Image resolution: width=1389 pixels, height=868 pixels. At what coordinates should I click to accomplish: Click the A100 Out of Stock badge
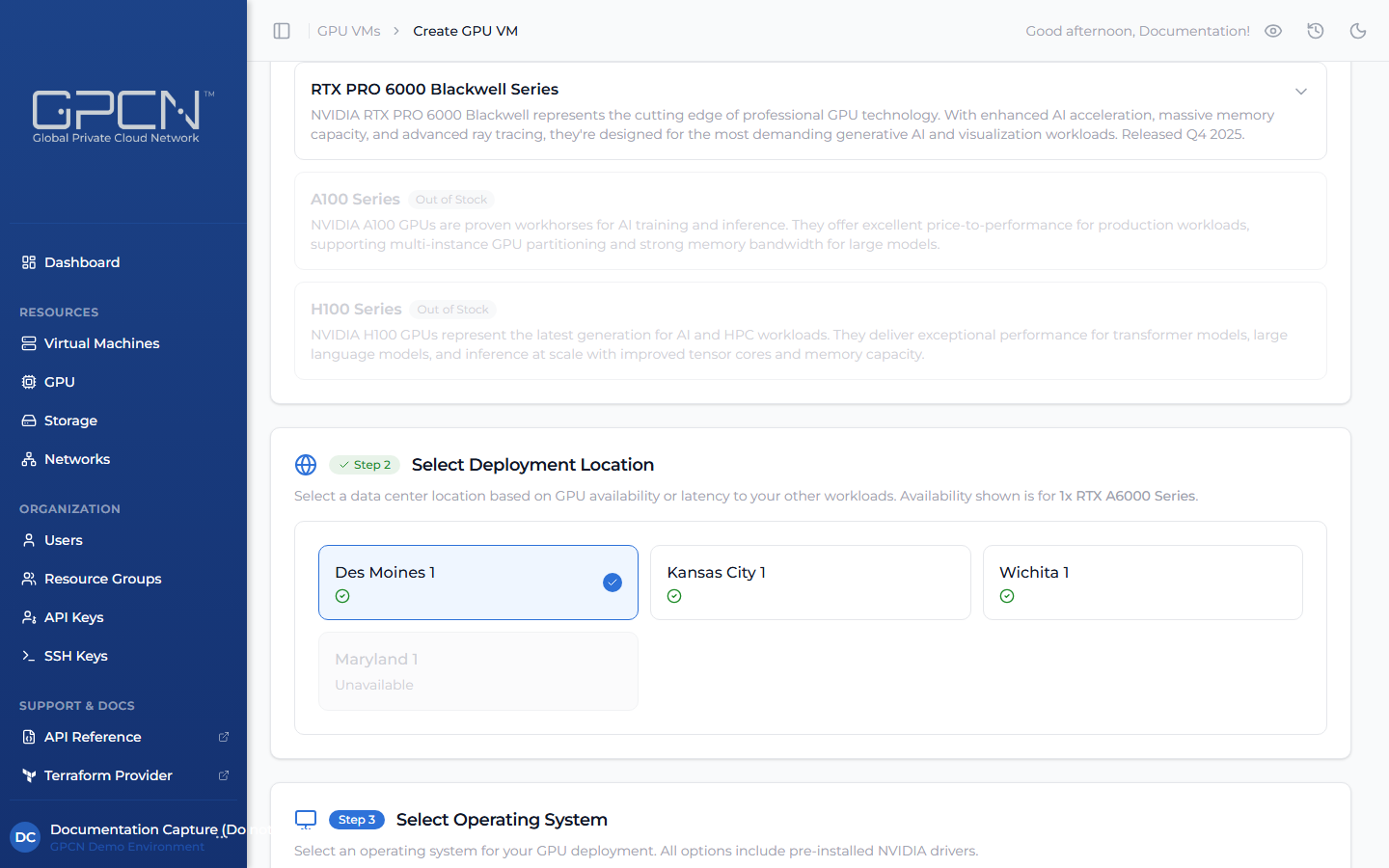pos(451,200)
